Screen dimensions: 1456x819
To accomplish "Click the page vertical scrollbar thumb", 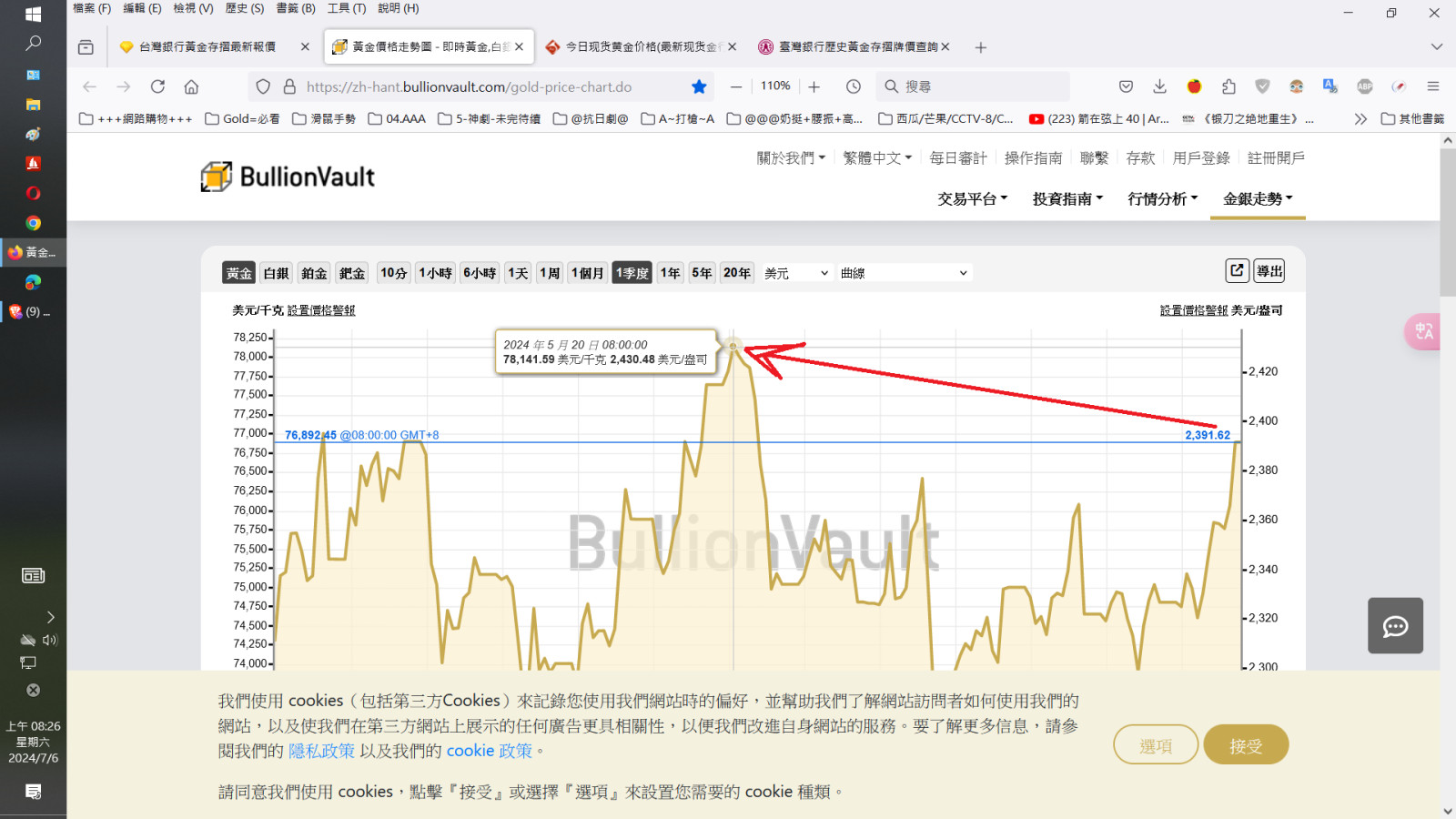I will coord(1448,222).
